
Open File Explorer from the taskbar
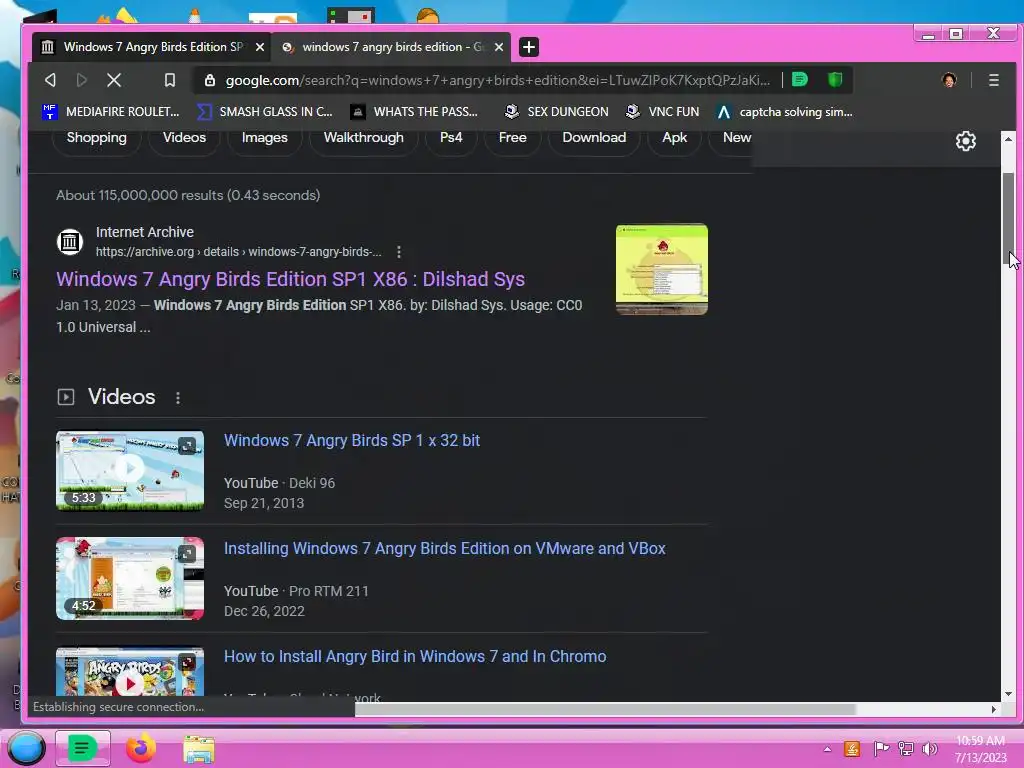click(x=199, y=750)
